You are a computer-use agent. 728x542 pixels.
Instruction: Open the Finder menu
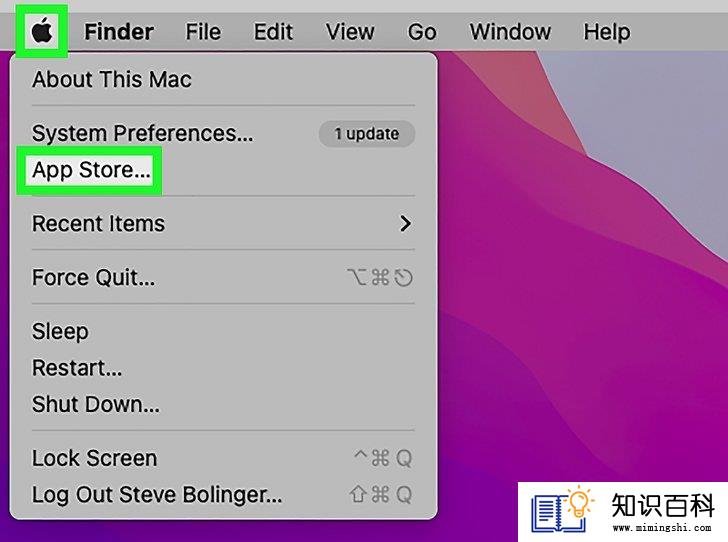pyautogui.click(x=119, y=32)
